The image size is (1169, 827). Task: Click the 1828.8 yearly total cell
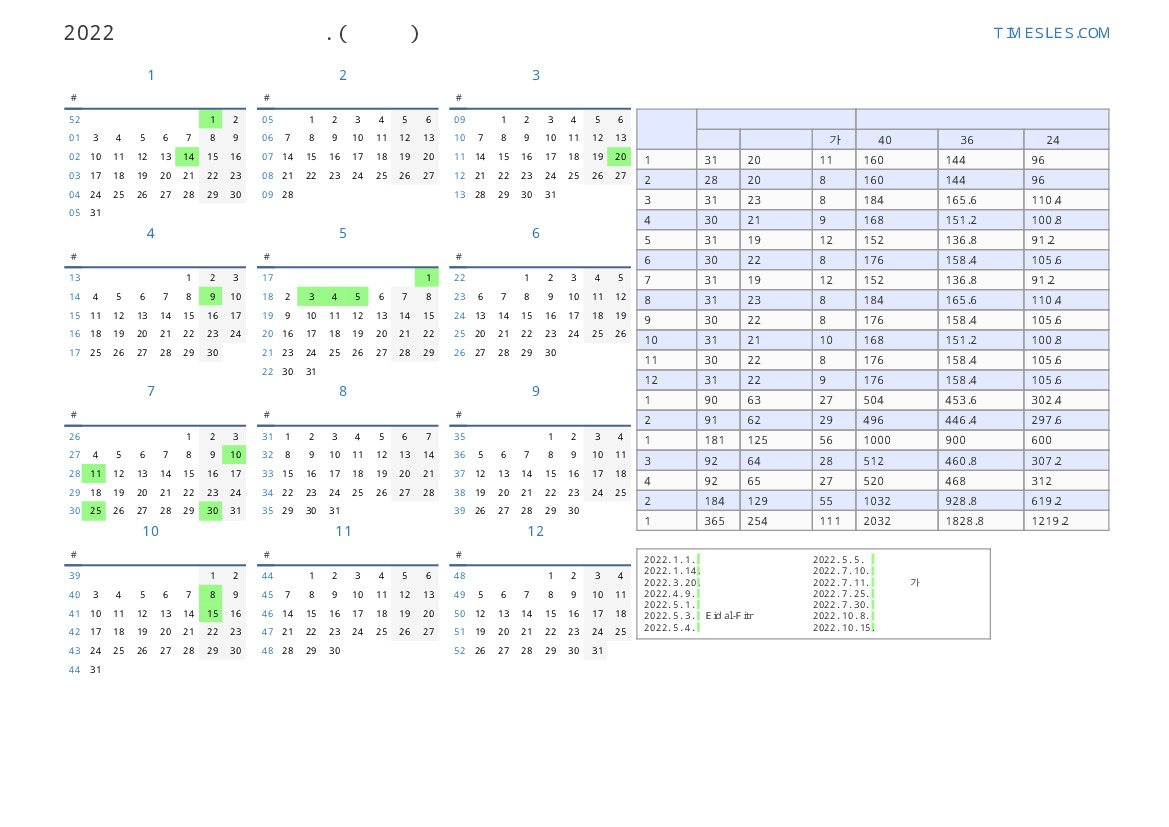pos(979,521)
